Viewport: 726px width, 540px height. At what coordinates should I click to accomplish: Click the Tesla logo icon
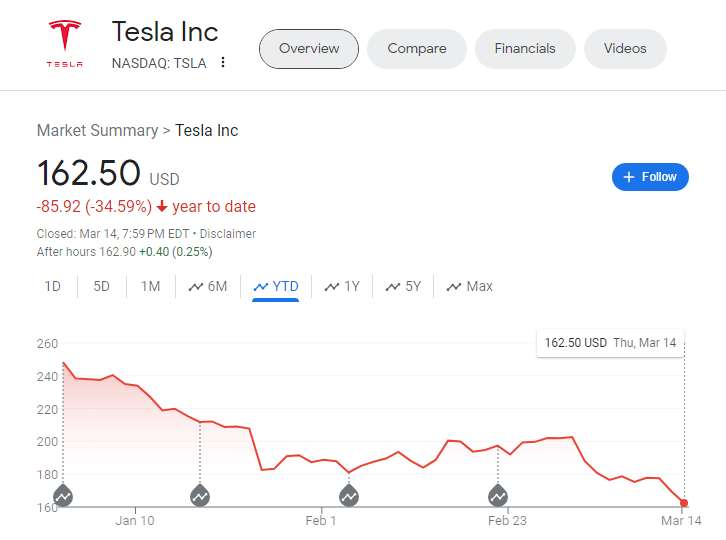pos(66,42)
